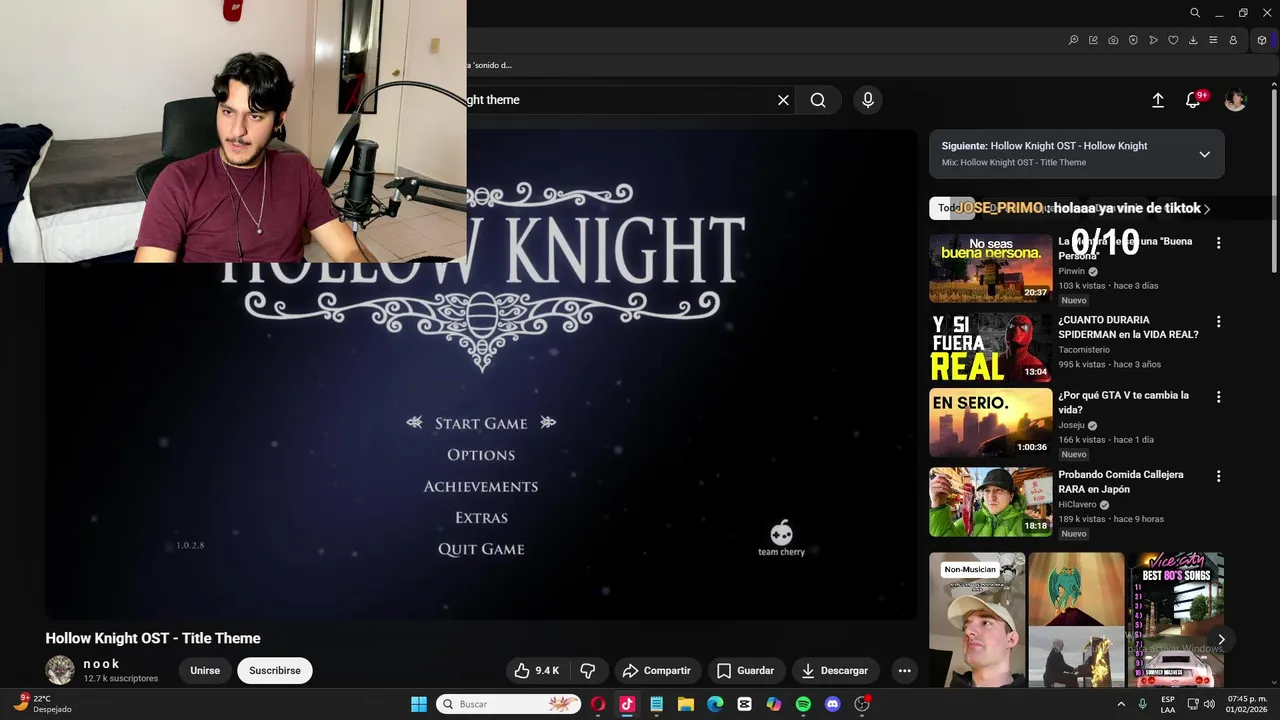1280x720 pixels.
Task: Click the Opera pencil edit toolbar icon
Action: coord(1093,40)
